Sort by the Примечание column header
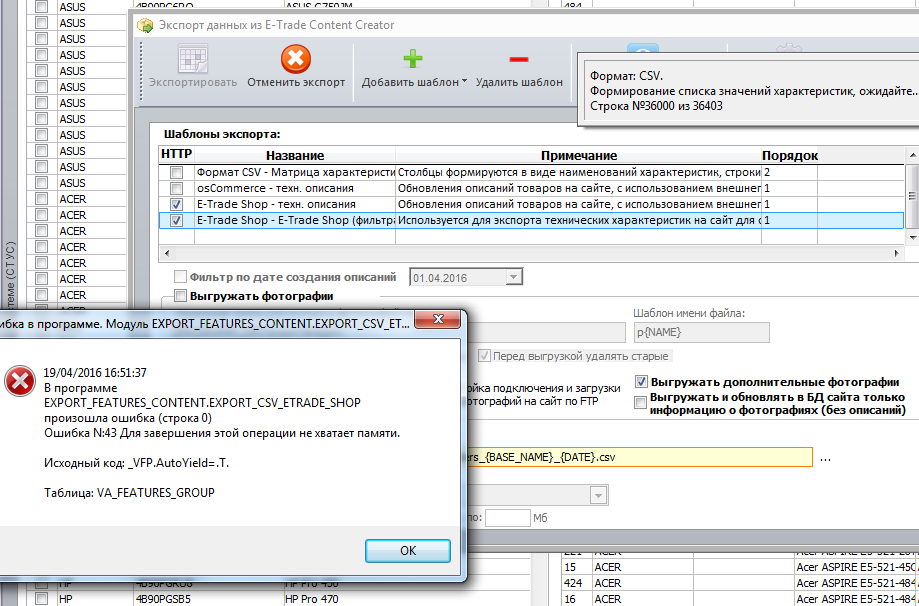The height and width of the screenshot is (606, 919). coord(578,155)
